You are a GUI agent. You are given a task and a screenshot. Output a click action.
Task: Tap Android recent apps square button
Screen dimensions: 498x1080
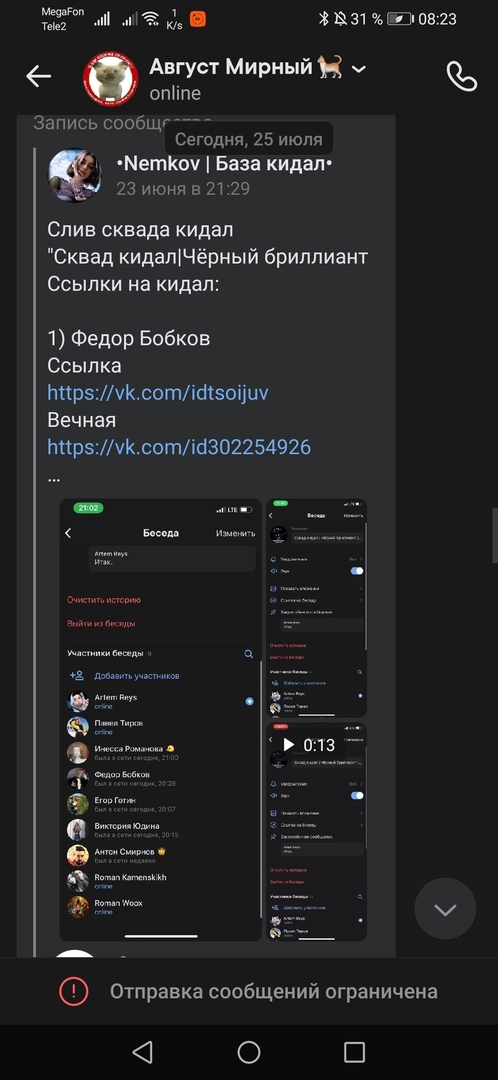pyautogui.click(x=354, y=1052)
